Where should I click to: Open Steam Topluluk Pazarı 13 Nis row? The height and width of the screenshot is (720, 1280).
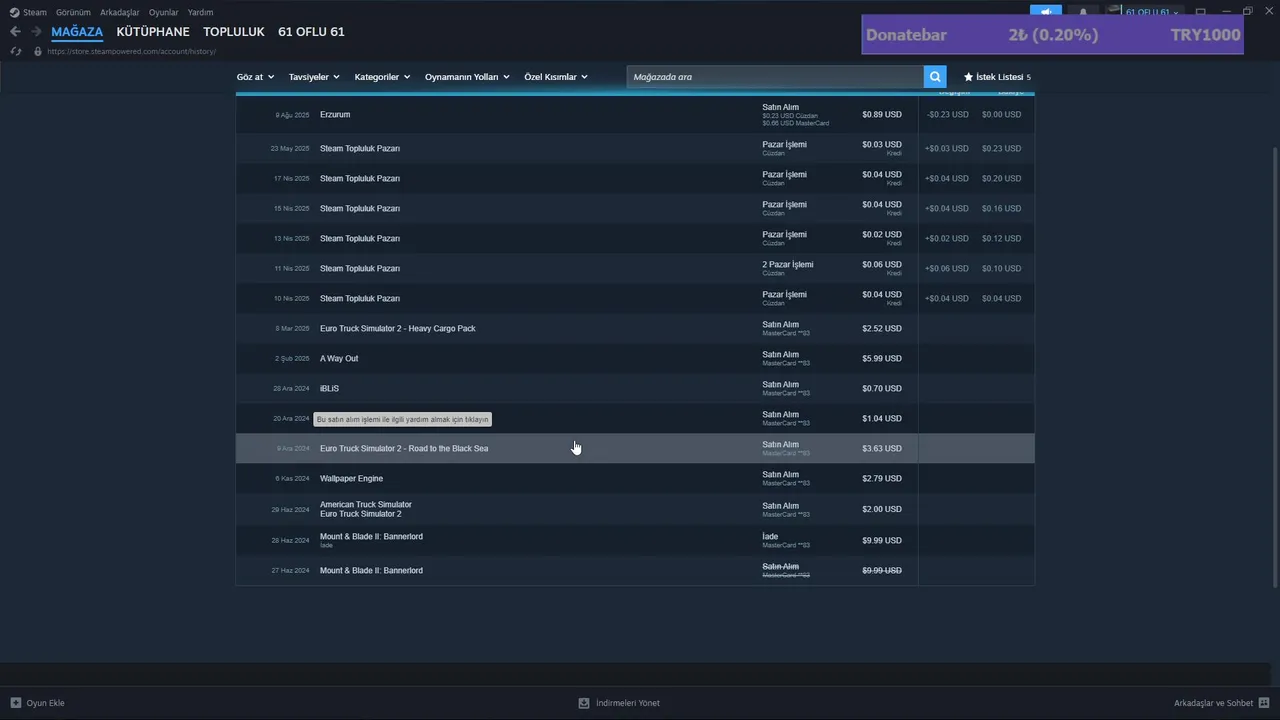(635, 239)
